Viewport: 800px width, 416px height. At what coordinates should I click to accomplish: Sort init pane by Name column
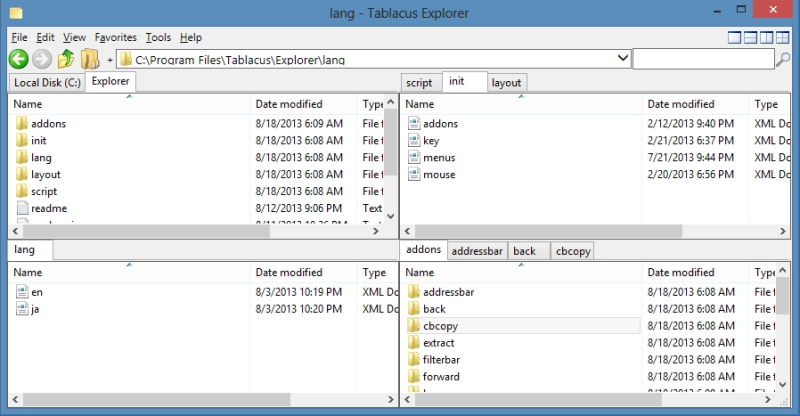click(520, 104)
